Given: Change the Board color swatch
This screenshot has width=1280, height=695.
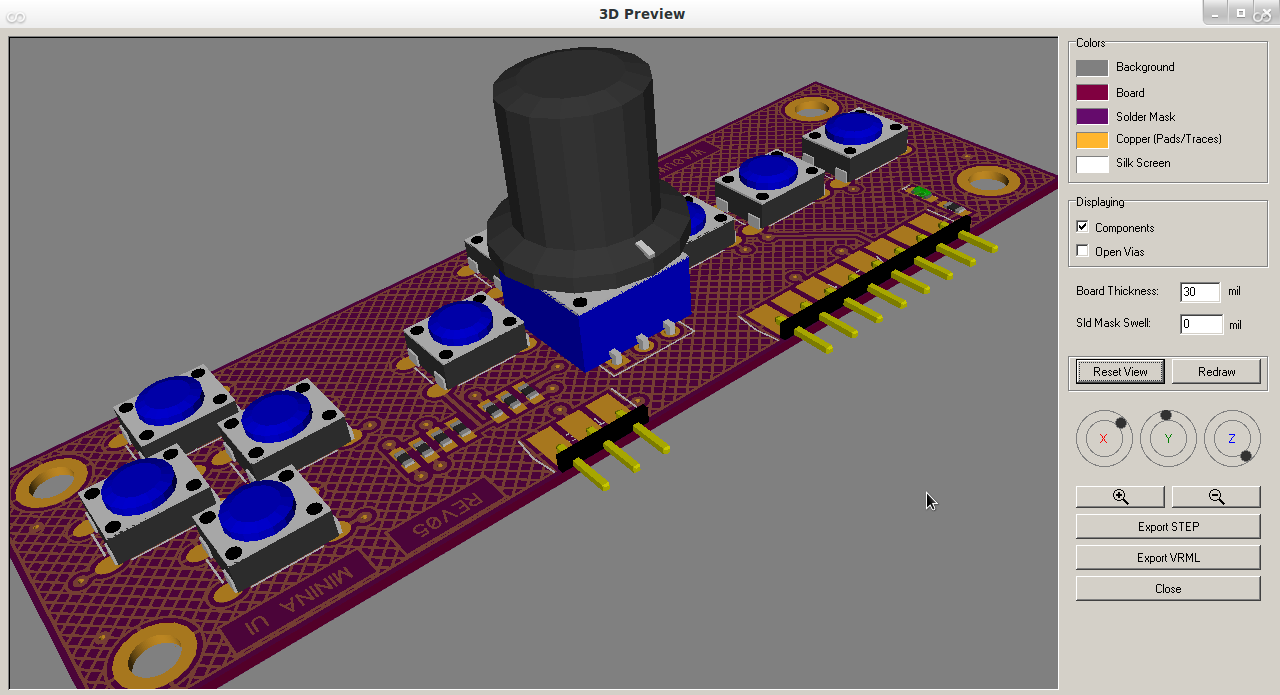Looking at the screenshot, I should tap(1092, 91).
